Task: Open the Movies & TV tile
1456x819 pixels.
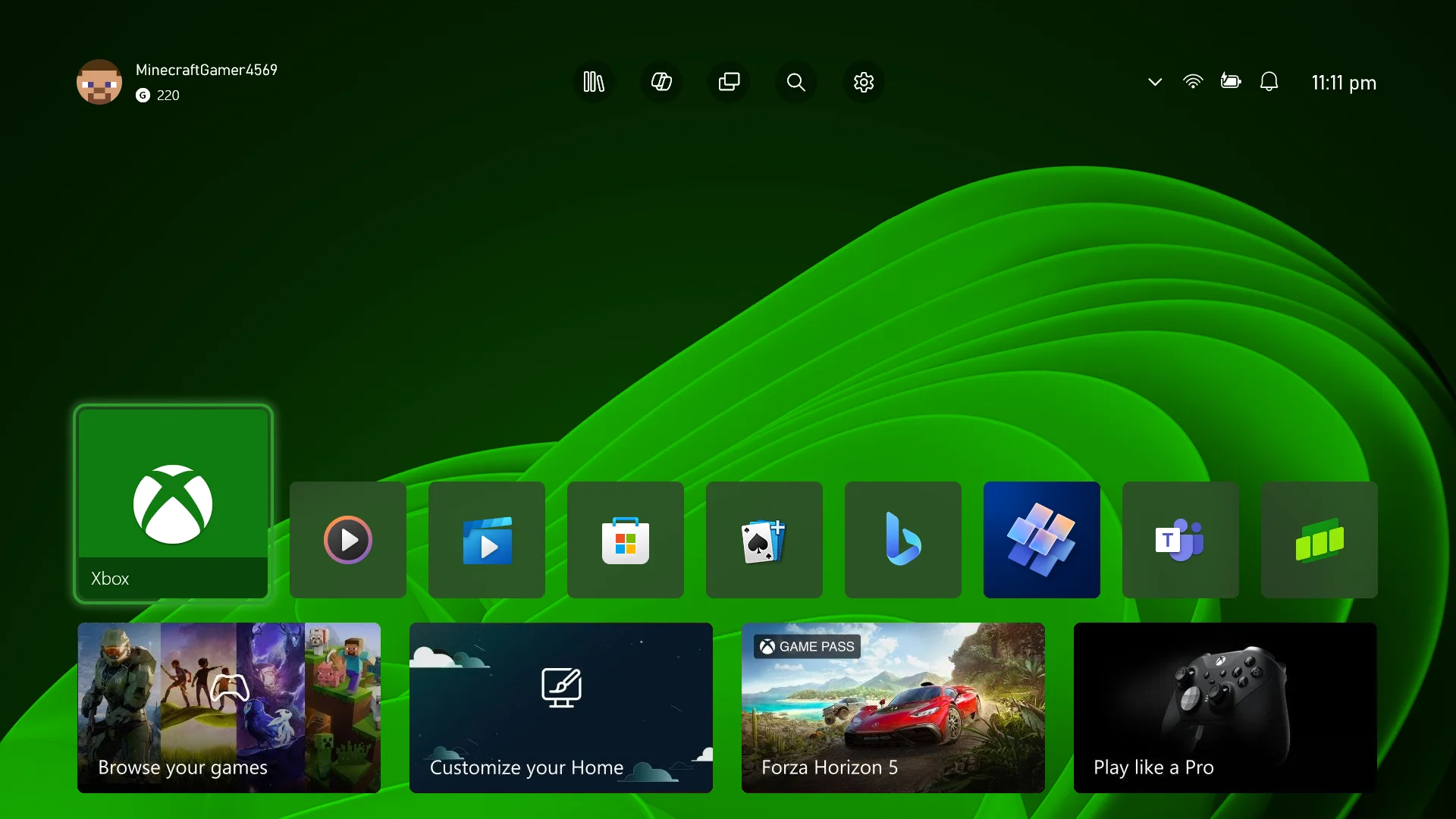Action: pos(487,540)
